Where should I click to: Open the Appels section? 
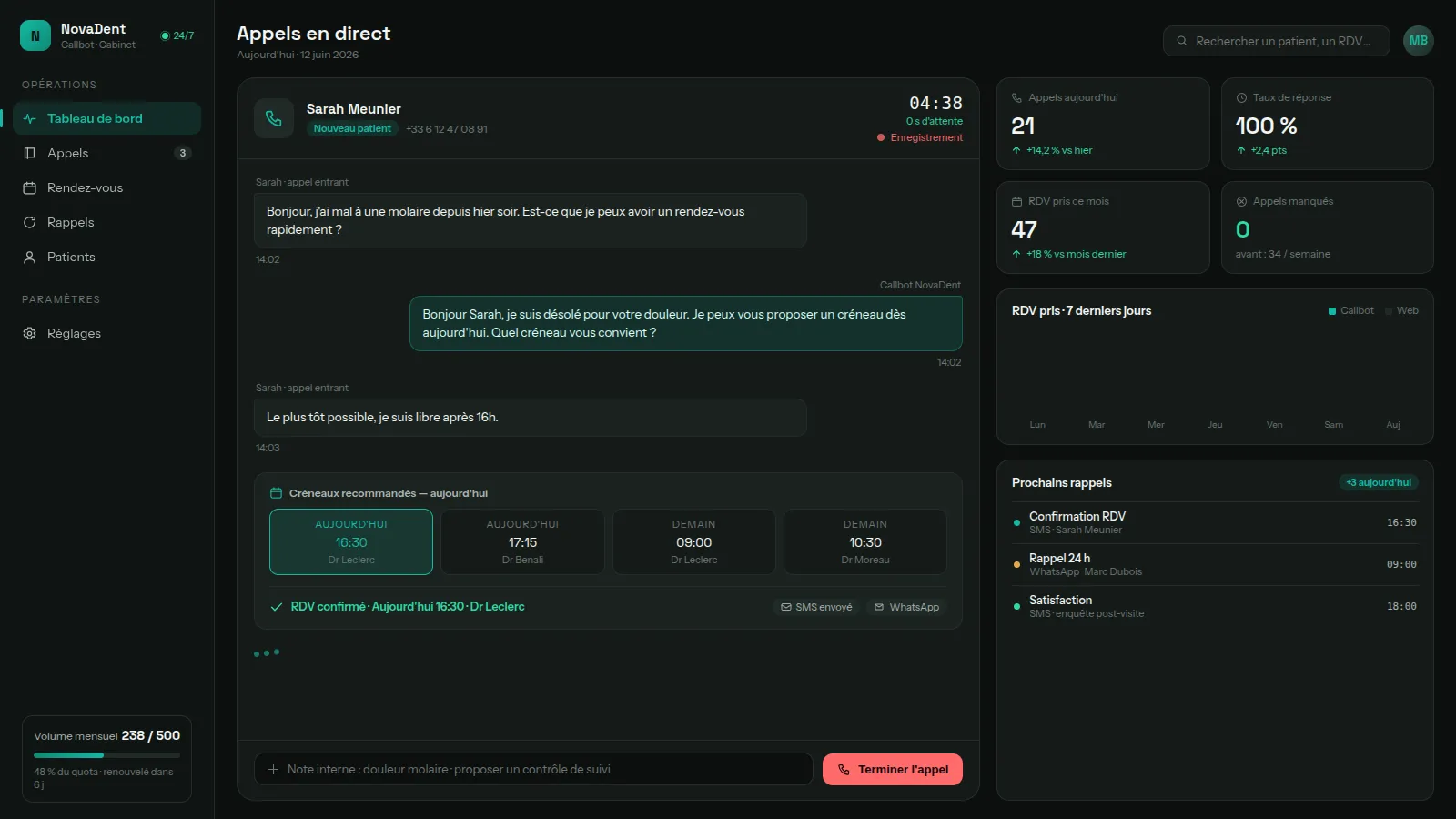pyautogui.click(x=106, y=153)
